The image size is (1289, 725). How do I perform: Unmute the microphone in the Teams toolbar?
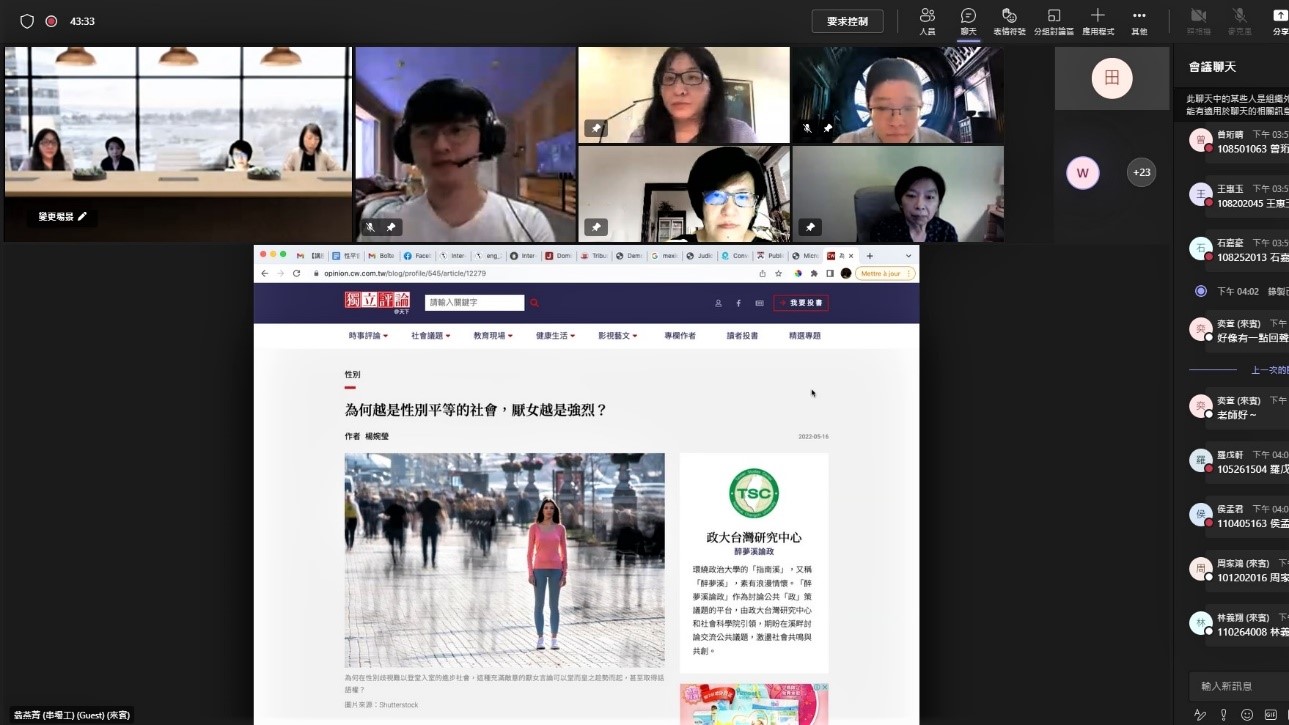pyautogui.click(x=1239, y=21)
